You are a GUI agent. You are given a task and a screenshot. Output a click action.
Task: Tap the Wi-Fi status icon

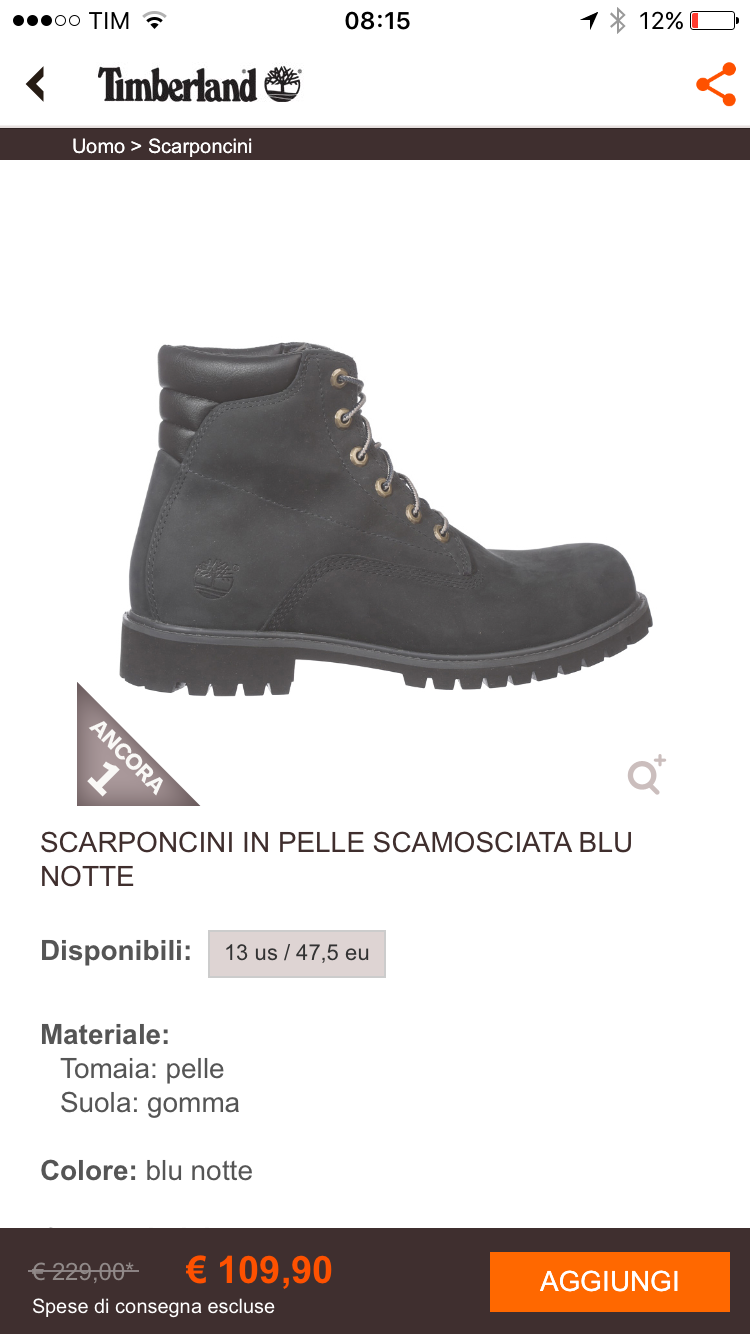tap(154, 20)
